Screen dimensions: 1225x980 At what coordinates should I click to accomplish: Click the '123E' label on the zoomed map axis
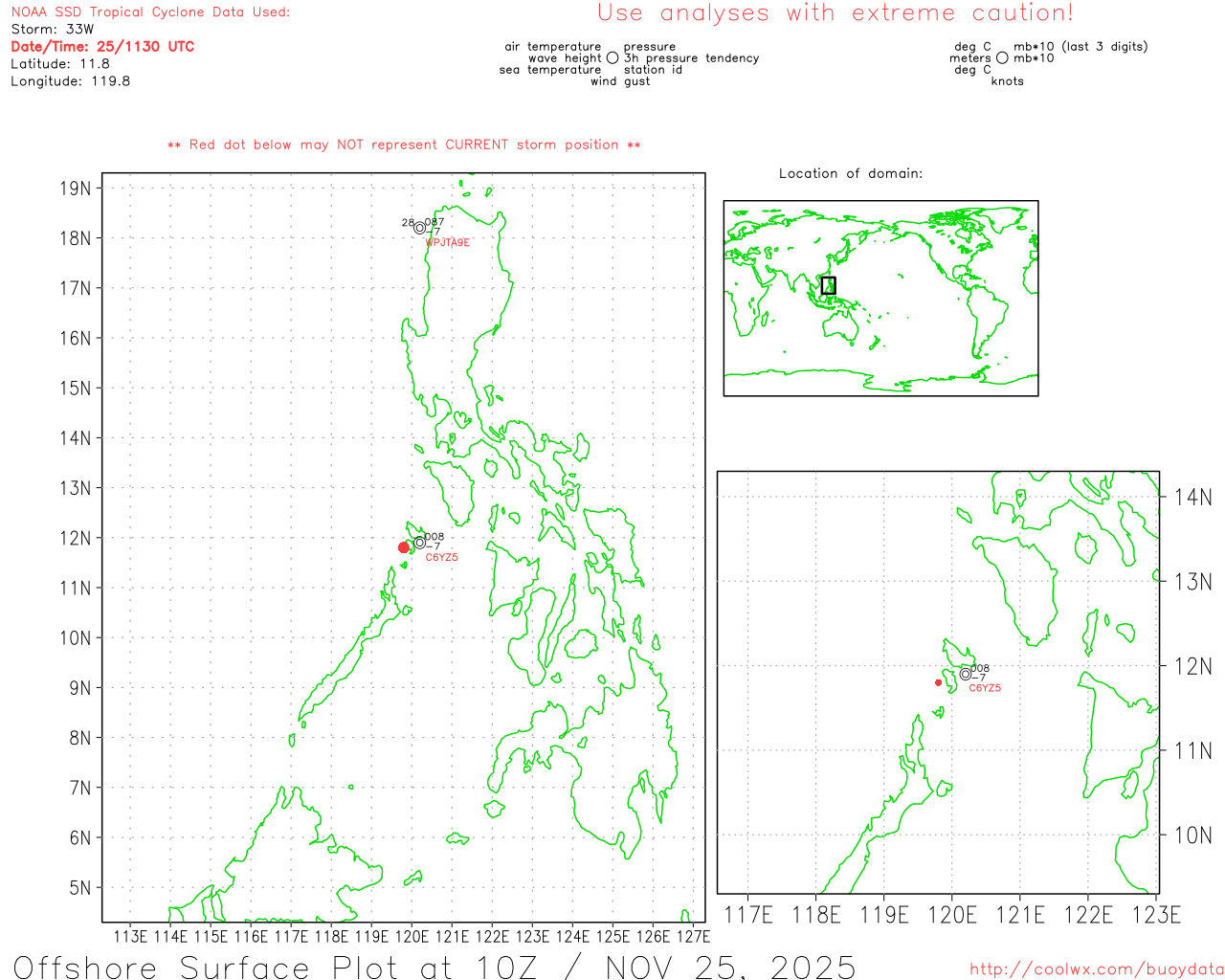pyautogui.click(x=1156, y=915)
